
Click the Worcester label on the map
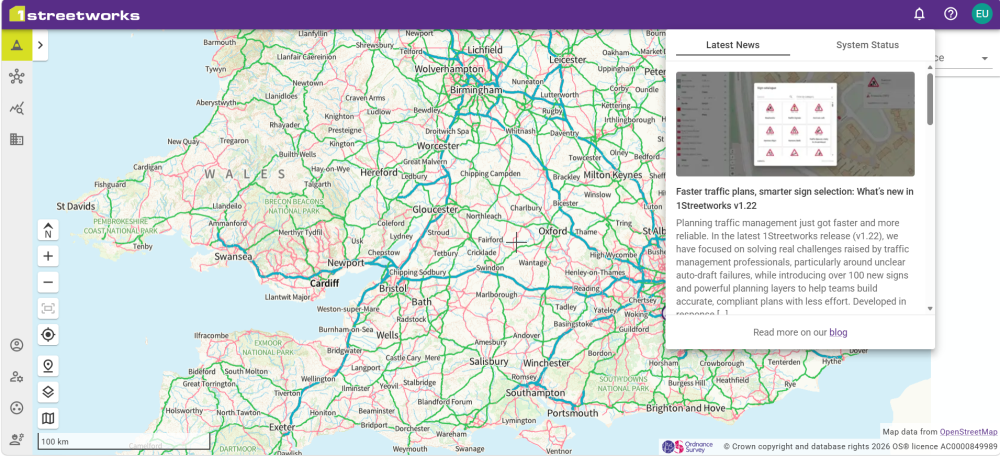436,145
